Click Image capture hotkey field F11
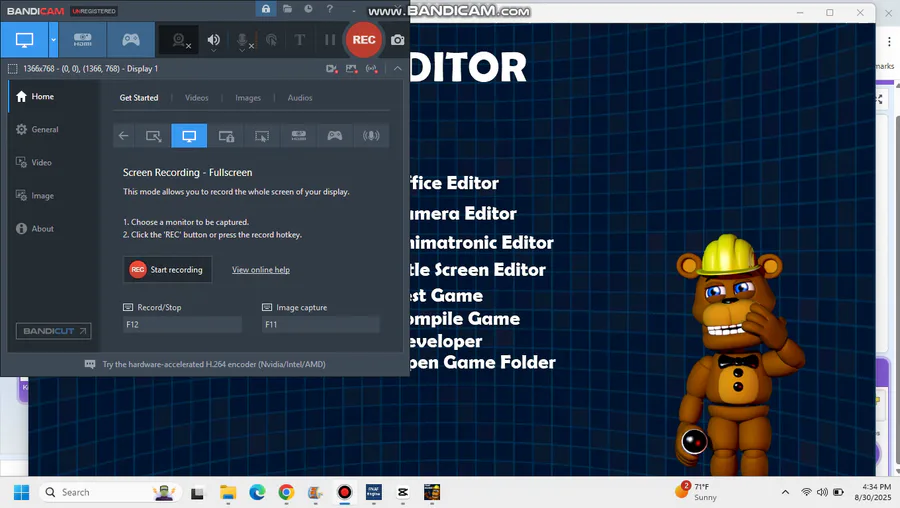900x508 pixels. point(320,324)
